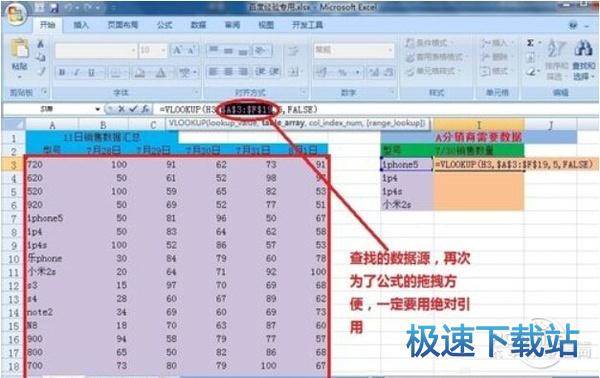600x378 pixels.
Task: Click the Decrease Decimal icon
Action: 388,72
